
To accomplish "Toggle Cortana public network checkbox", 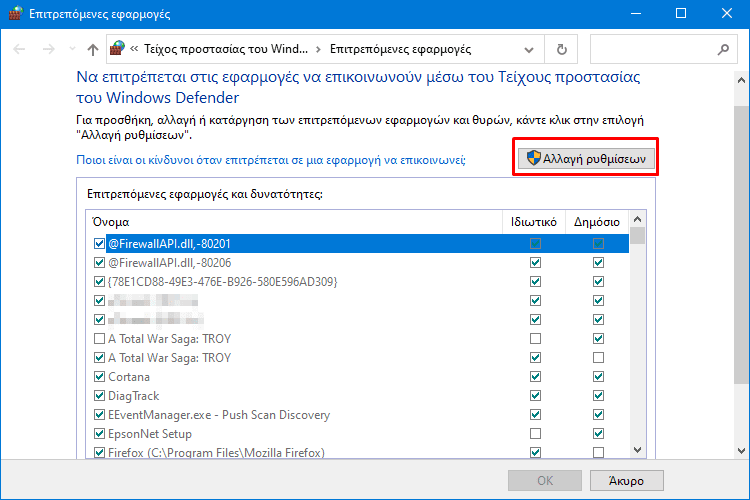I will (598, 377).
